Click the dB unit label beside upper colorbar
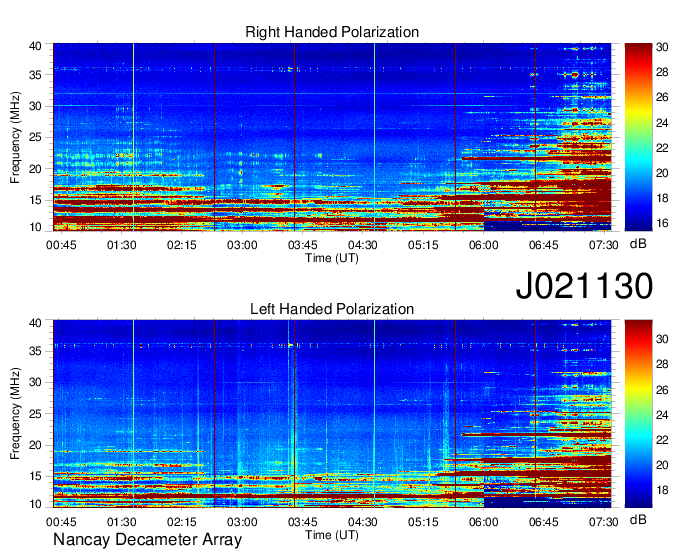Image resolution: width=680 pixels, height=552 pixels. (x=638, y=244)
